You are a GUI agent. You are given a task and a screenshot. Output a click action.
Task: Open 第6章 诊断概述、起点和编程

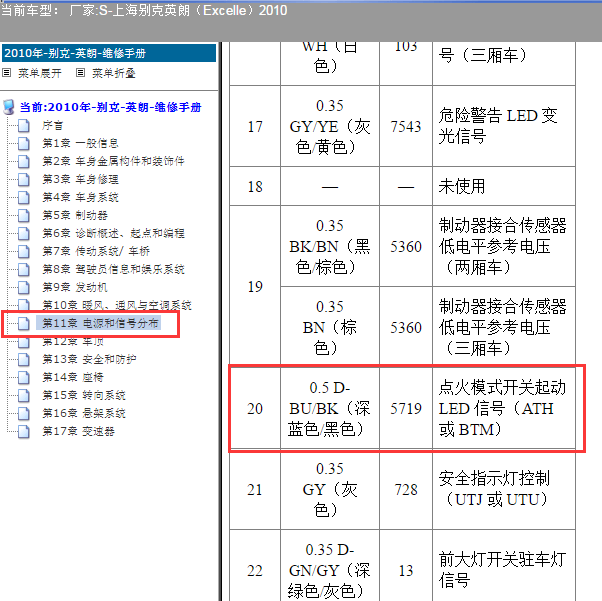[x=113, y=233]
